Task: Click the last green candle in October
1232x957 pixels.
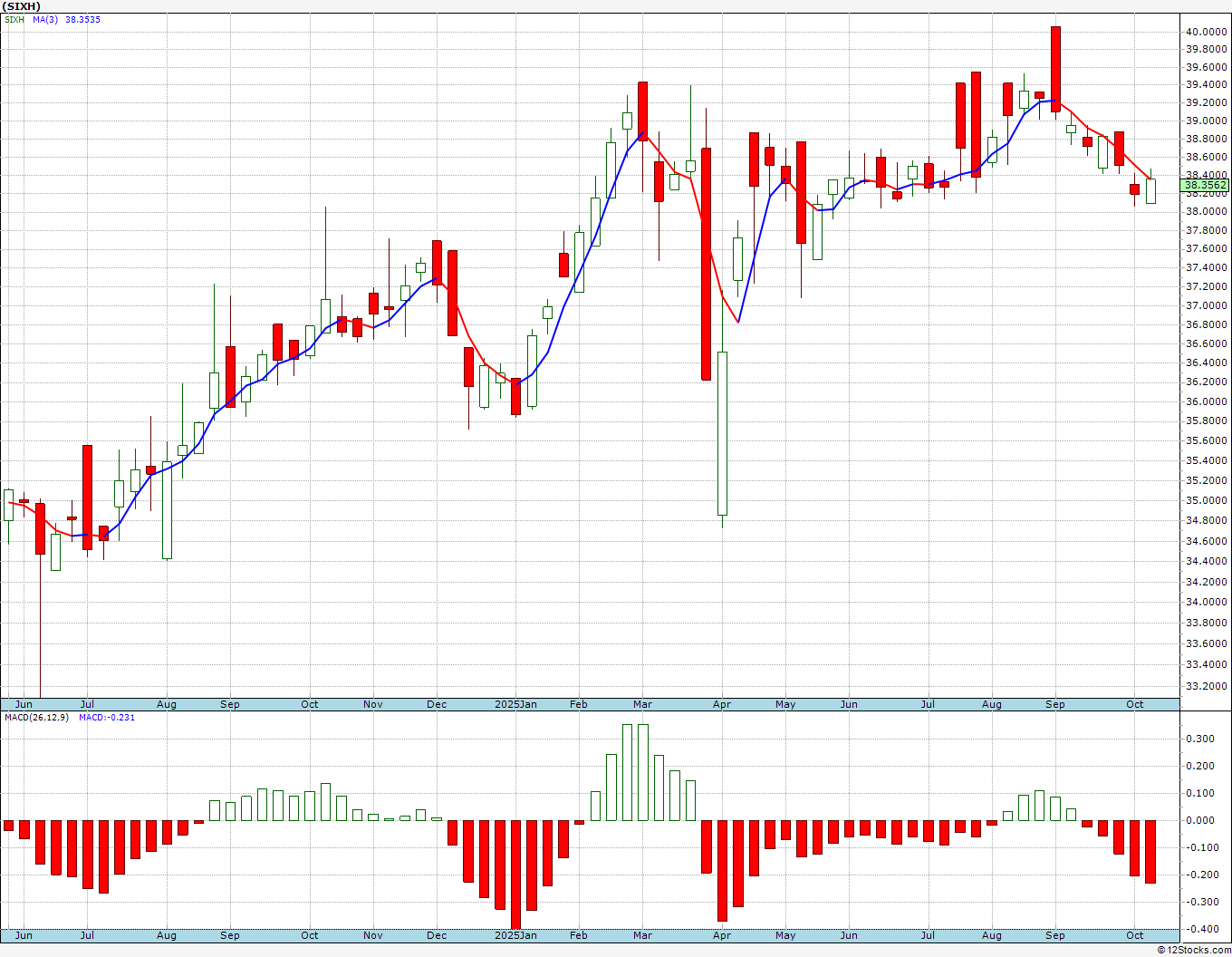Action: (1150, 190)
